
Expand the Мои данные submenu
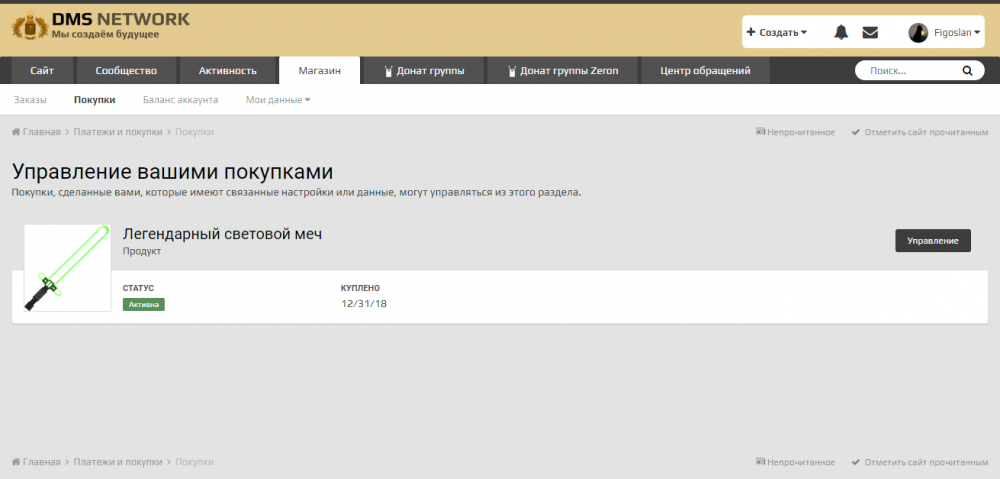278,100
